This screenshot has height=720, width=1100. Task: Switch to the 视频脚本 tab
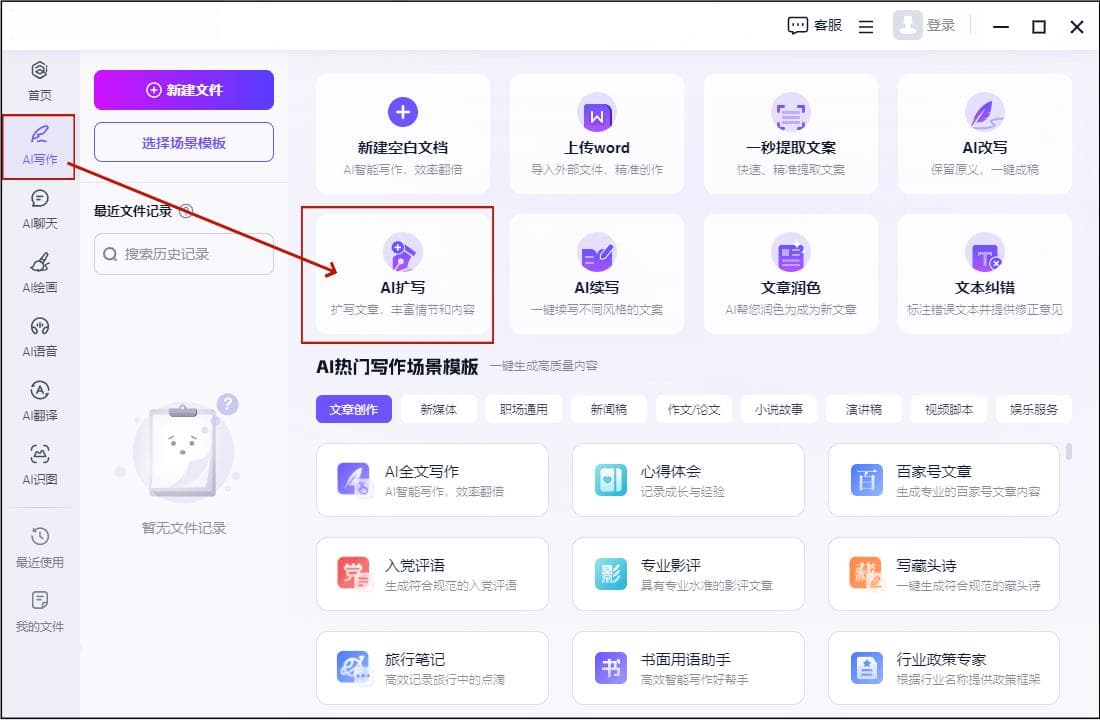click(x=948, y=409)
